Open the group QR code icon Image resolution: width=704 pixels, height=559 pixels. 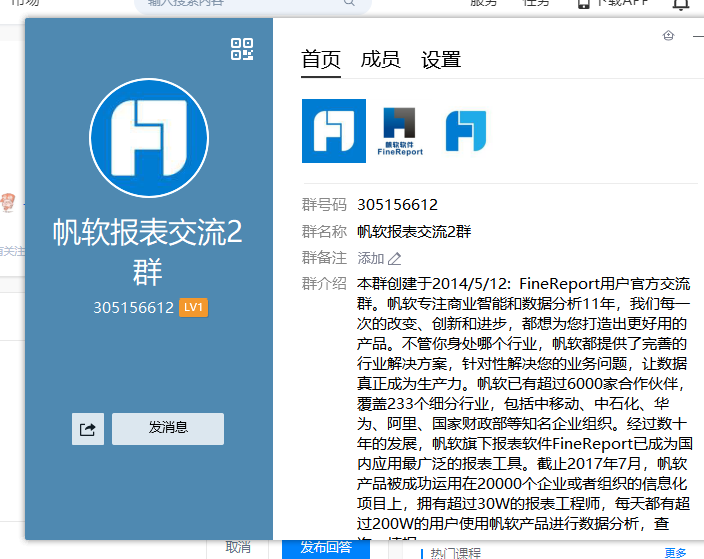click(242, 49)
